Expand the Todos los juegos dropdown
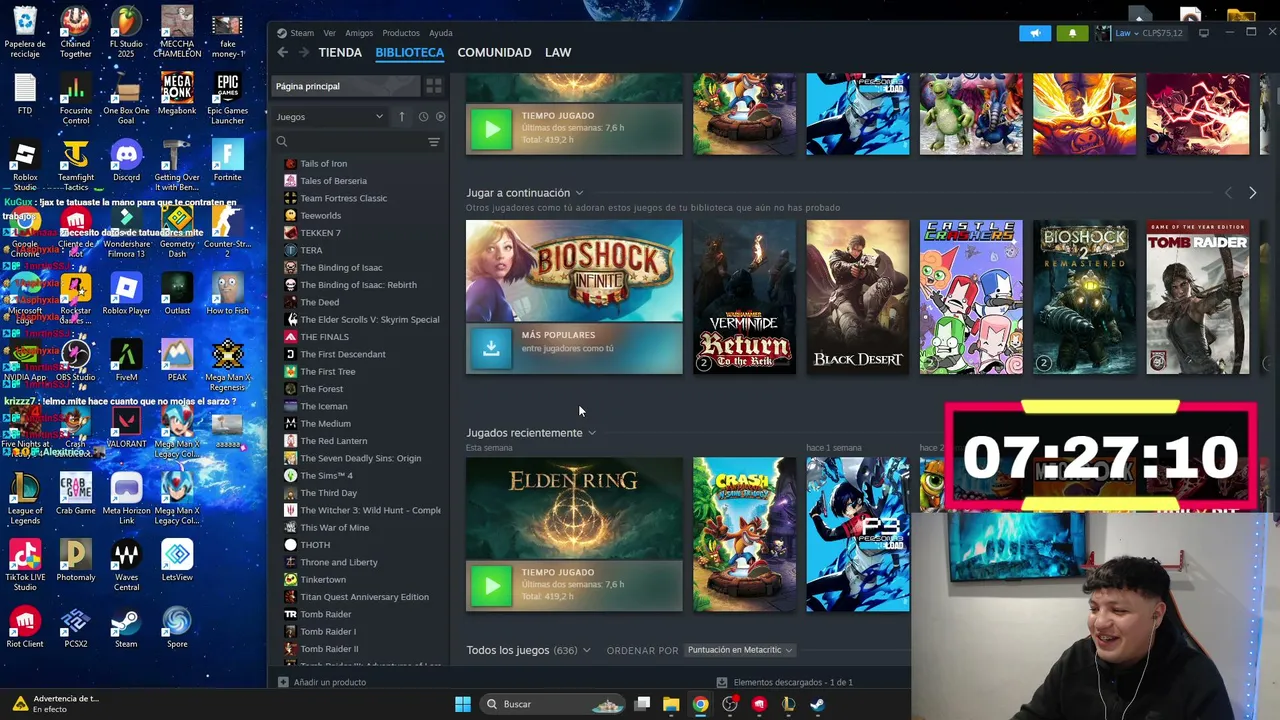This screenshot has height=720, width=1280. coord(586,650)
